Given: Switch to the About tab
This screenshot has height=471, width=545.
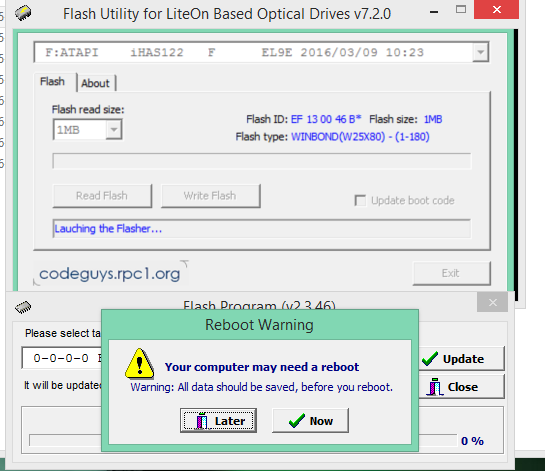Looking at the screenshot, I should point(95,83).
